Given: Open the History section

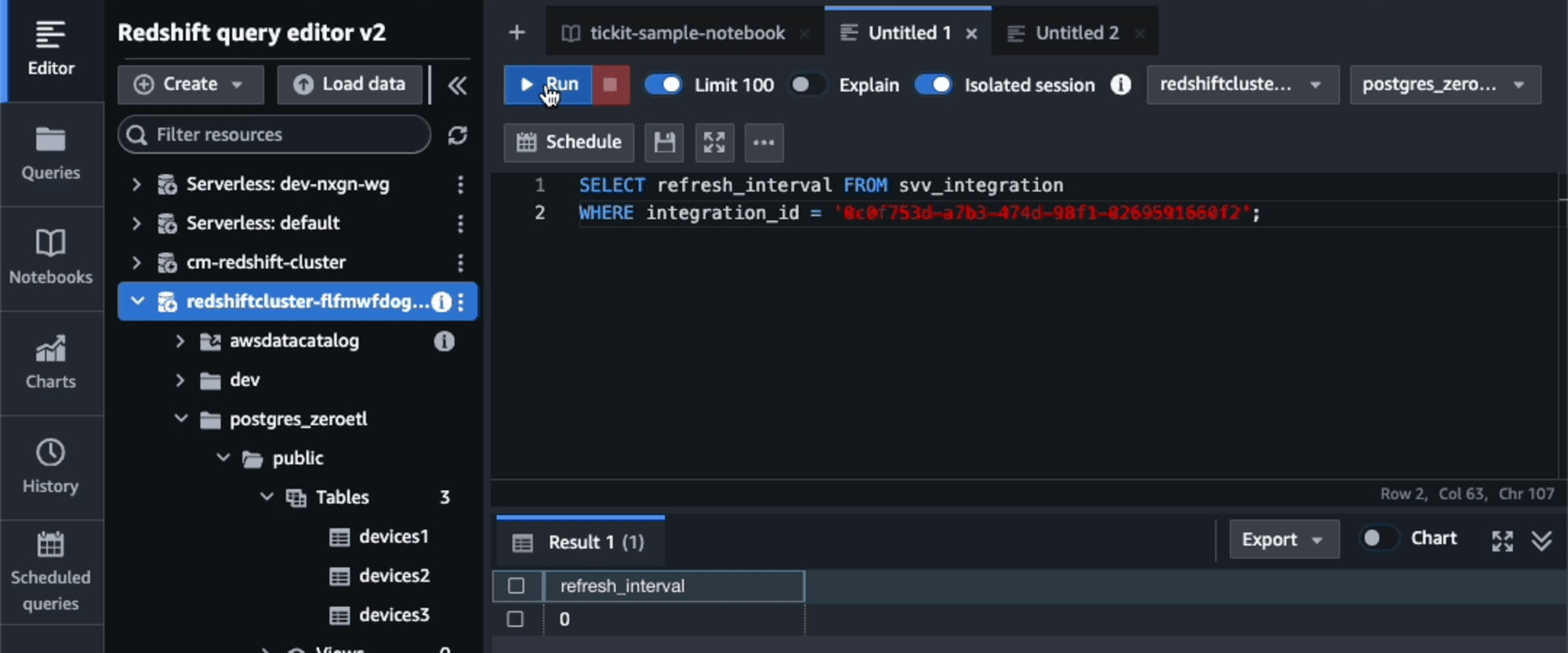Looking at the screenshot, I should click(51, 467).
